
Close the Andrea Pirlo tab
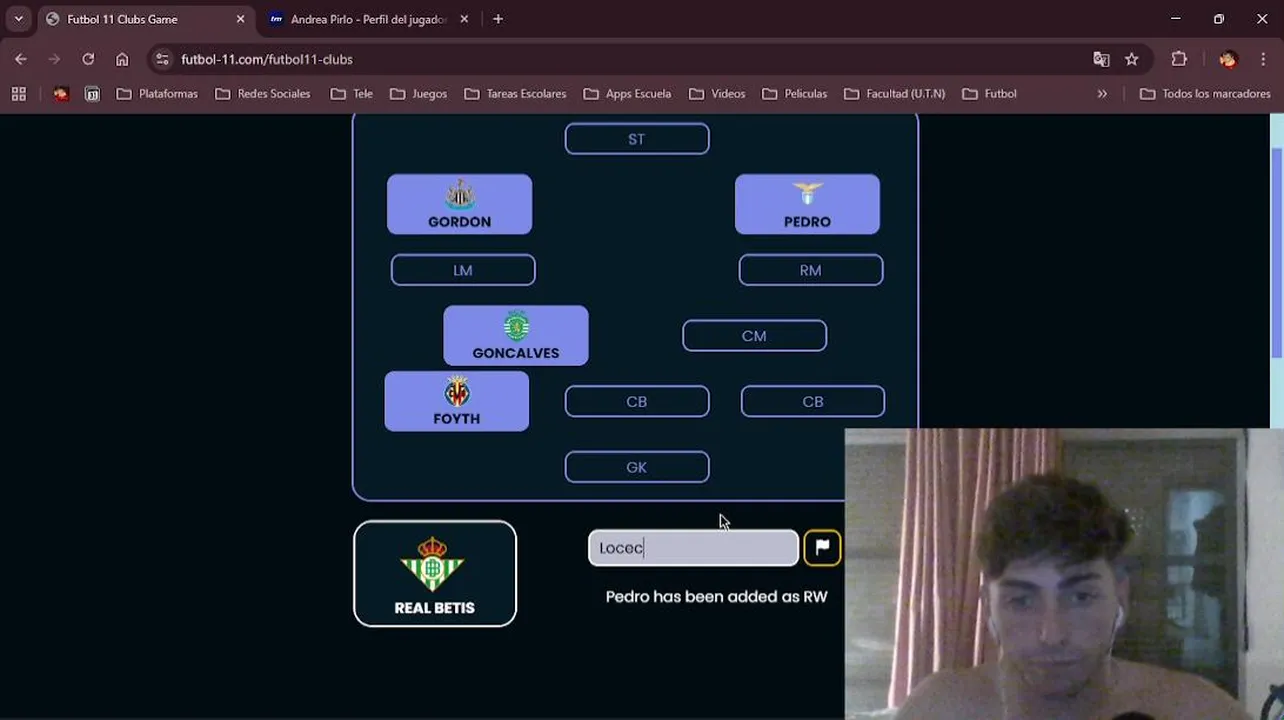[x=464, y=19]
